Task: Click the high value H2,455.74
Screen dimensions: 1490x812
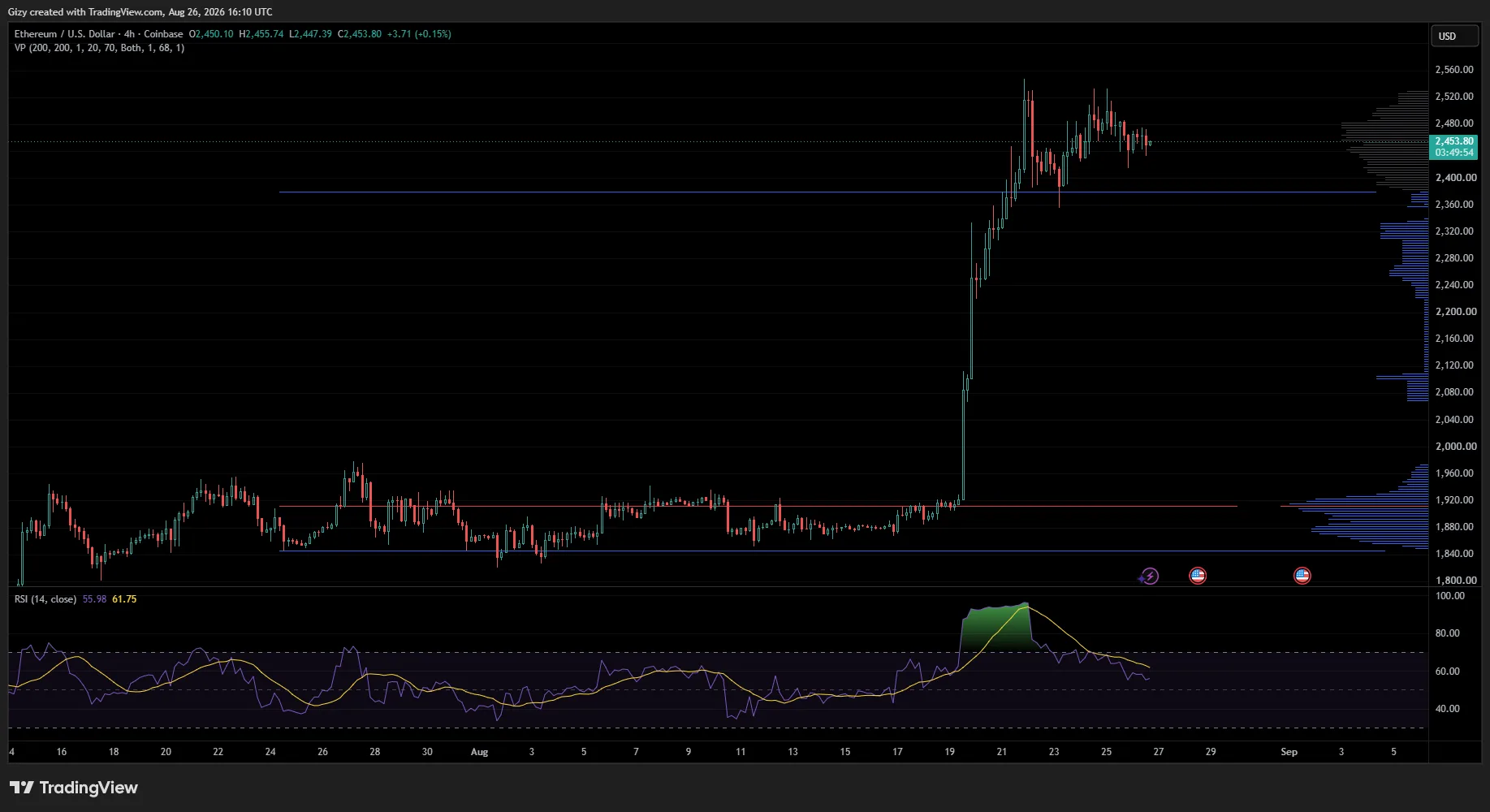Action: click(x=261, y=34)
